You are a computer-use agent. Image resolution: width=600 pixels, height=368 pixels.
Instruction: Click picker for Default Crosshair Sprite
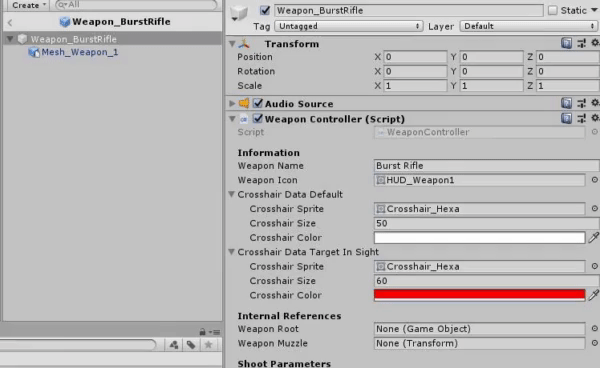(x=594, y=208)
